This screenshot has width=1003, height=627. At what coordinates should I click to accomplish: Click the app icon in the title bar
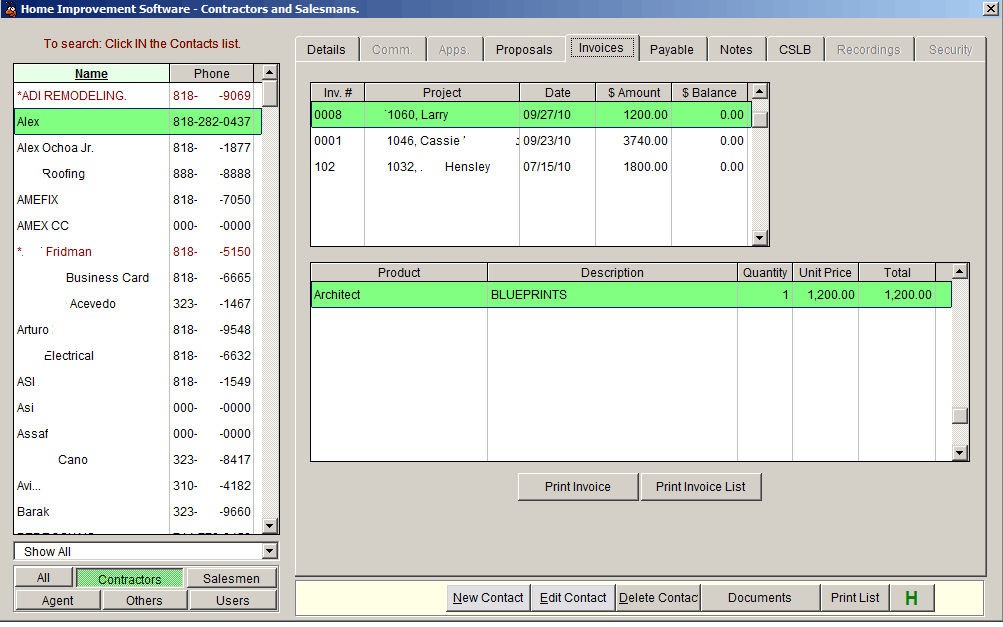[x=10, y=9]
